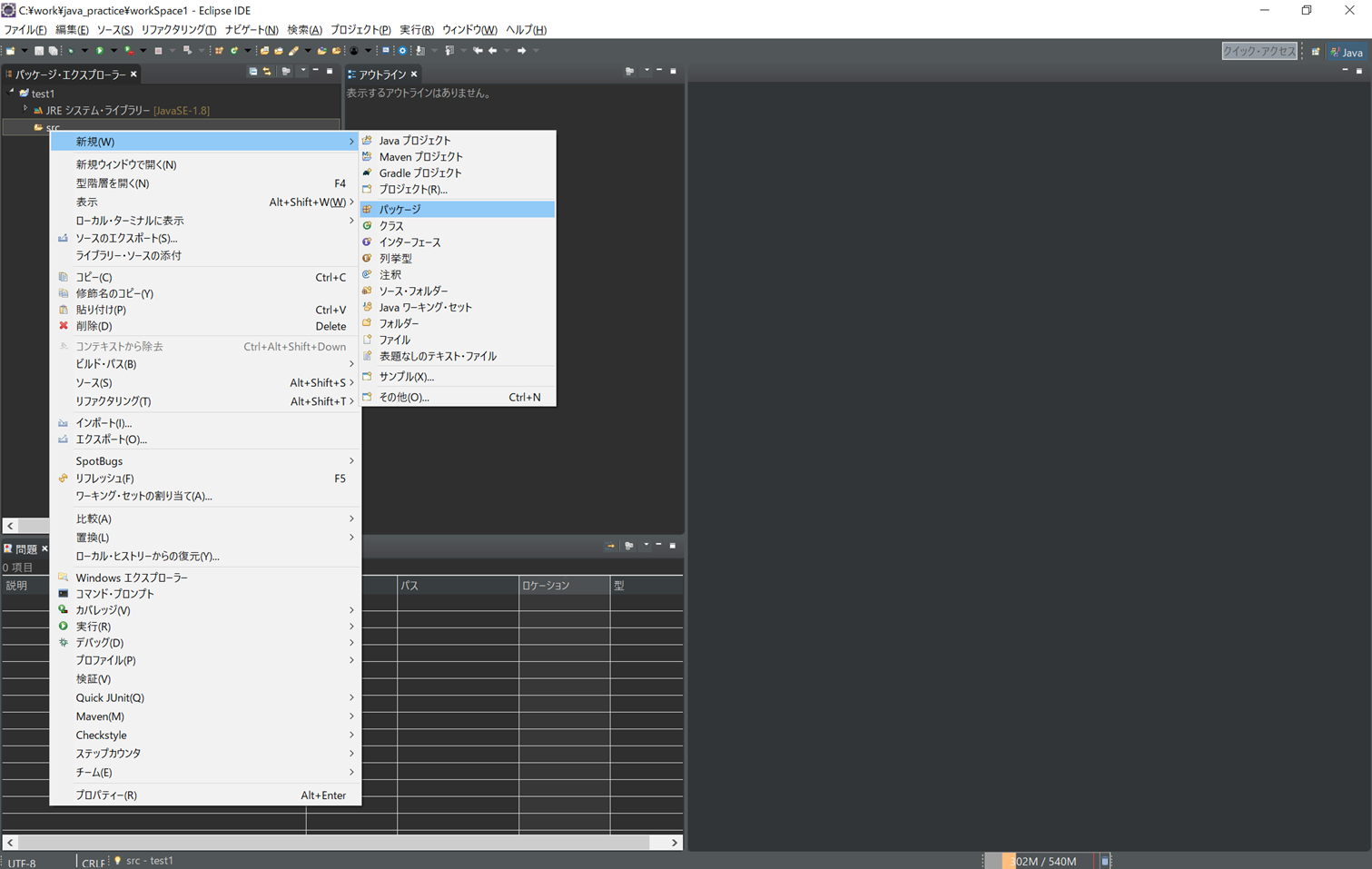Choose Maven プロジェクト from the submenu

coord(458,157)
